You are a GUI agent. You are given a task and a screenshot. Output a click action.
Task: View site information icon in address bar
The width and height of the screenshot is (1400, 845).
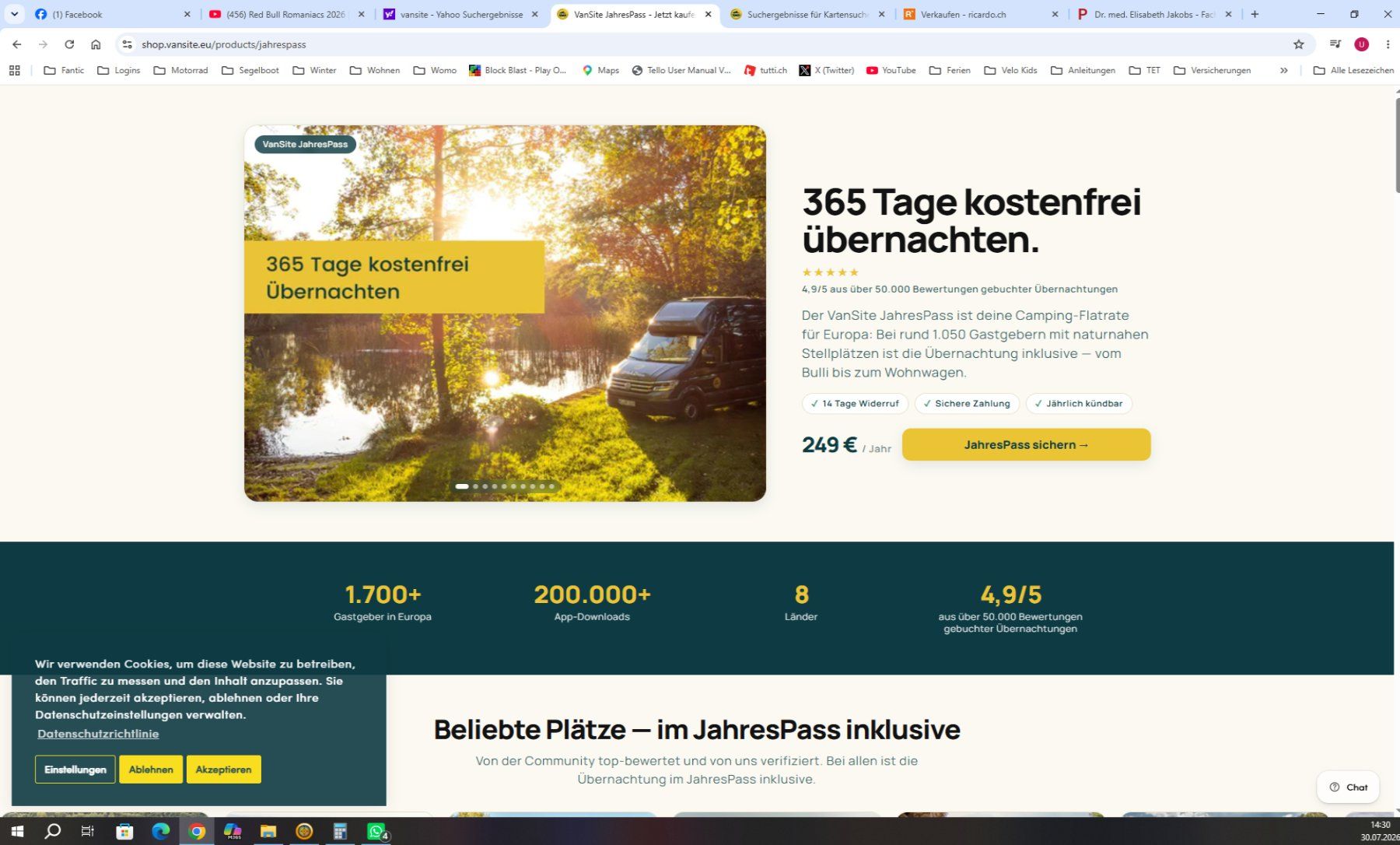(x=128, y=44)
